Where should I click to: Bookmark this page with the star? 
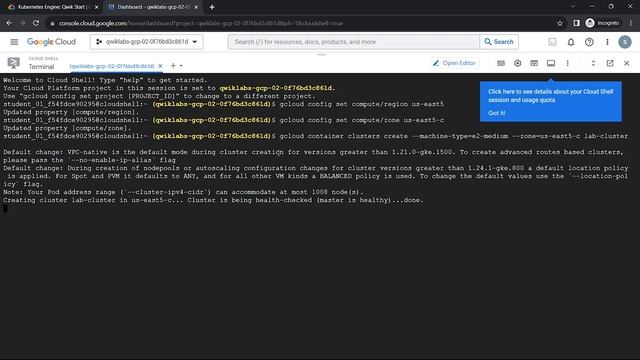[x=560, y=23]
